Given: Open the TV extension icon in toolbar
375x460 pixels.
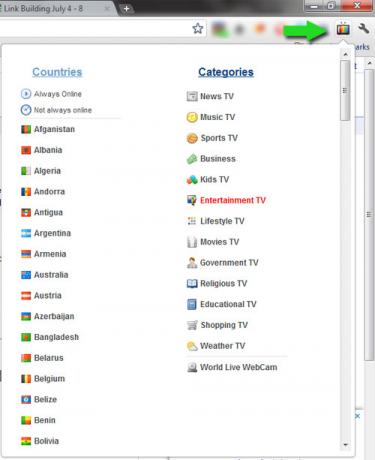Looking at the screenshot, I should (343, 29).
